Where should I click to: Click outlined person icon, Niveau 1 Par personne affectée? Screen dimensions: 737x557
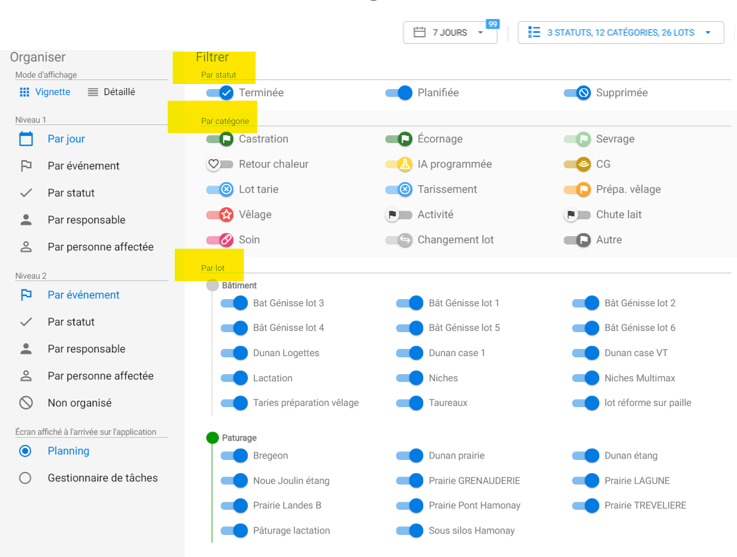[26, 247]
